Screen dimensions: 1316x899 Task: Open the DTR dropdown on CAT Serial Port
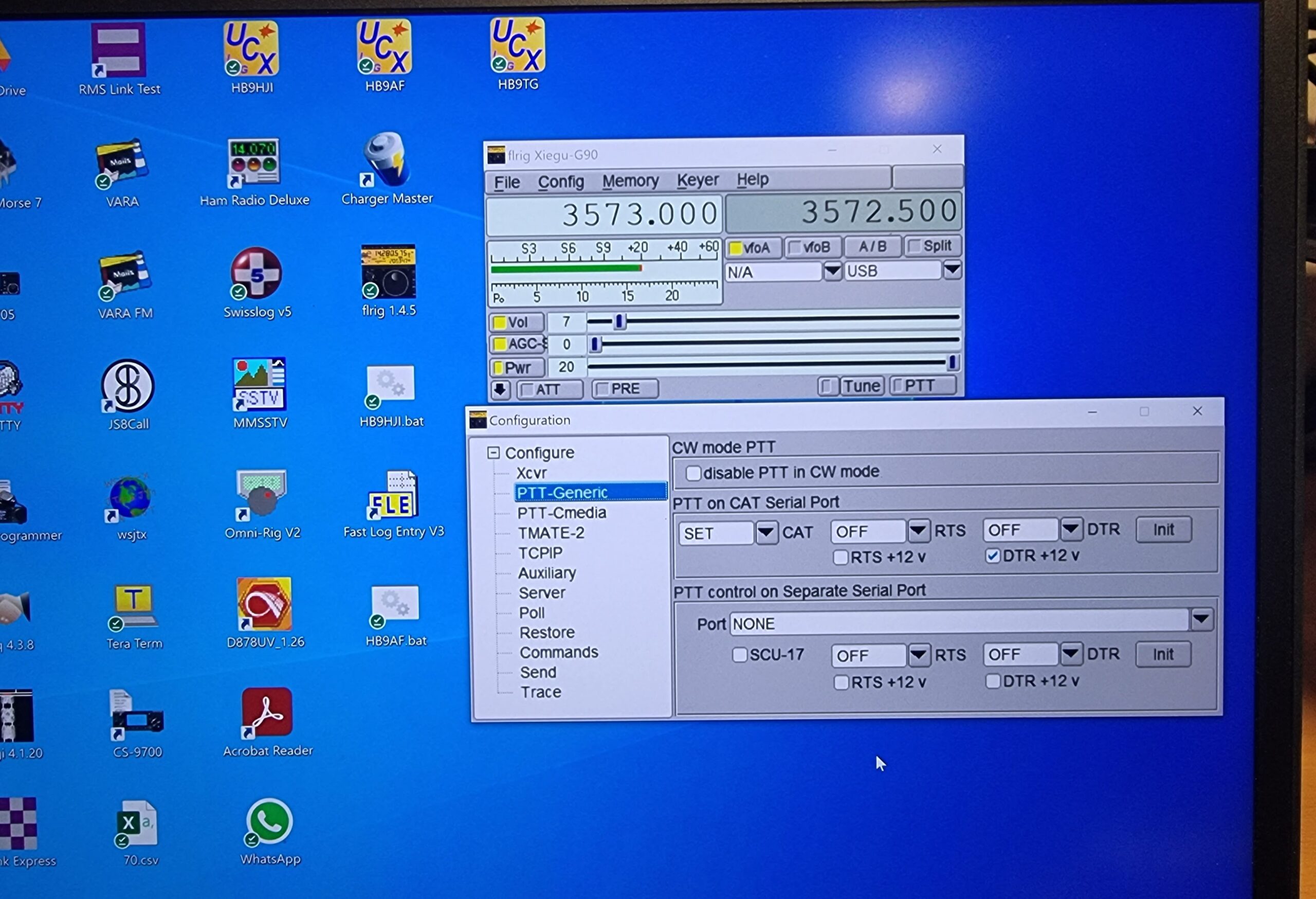tap(1070, 530)
